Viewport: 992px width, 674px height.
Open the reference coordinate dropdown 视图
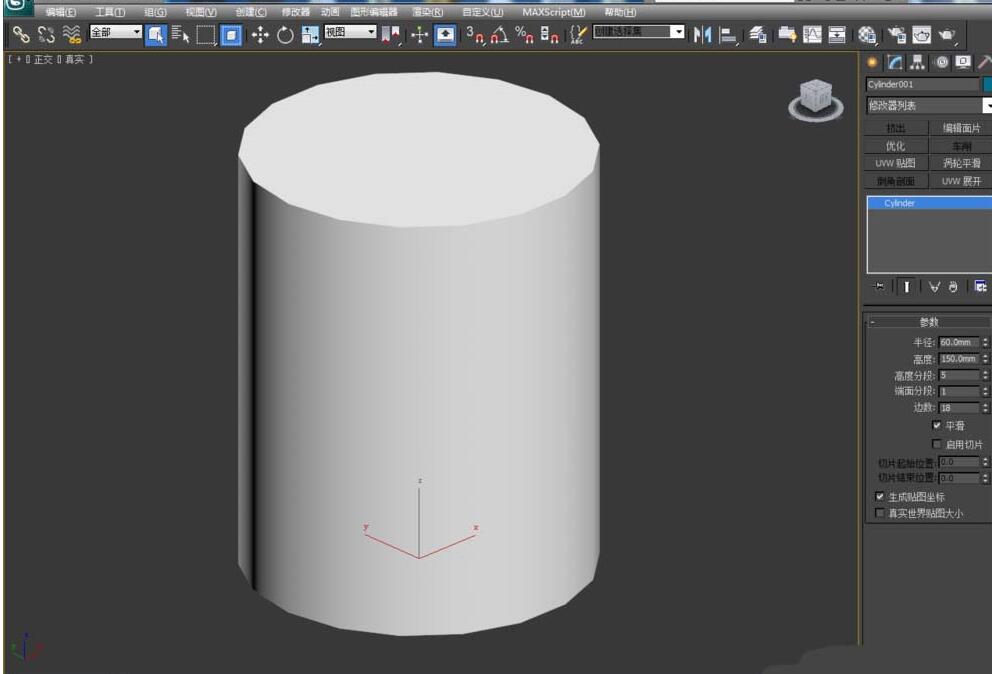tap(350, 32)
